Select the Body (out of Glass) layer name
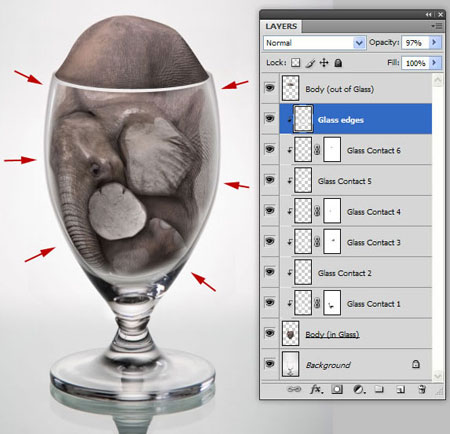This screenshot has width=450, height=434. click(340, 89)
